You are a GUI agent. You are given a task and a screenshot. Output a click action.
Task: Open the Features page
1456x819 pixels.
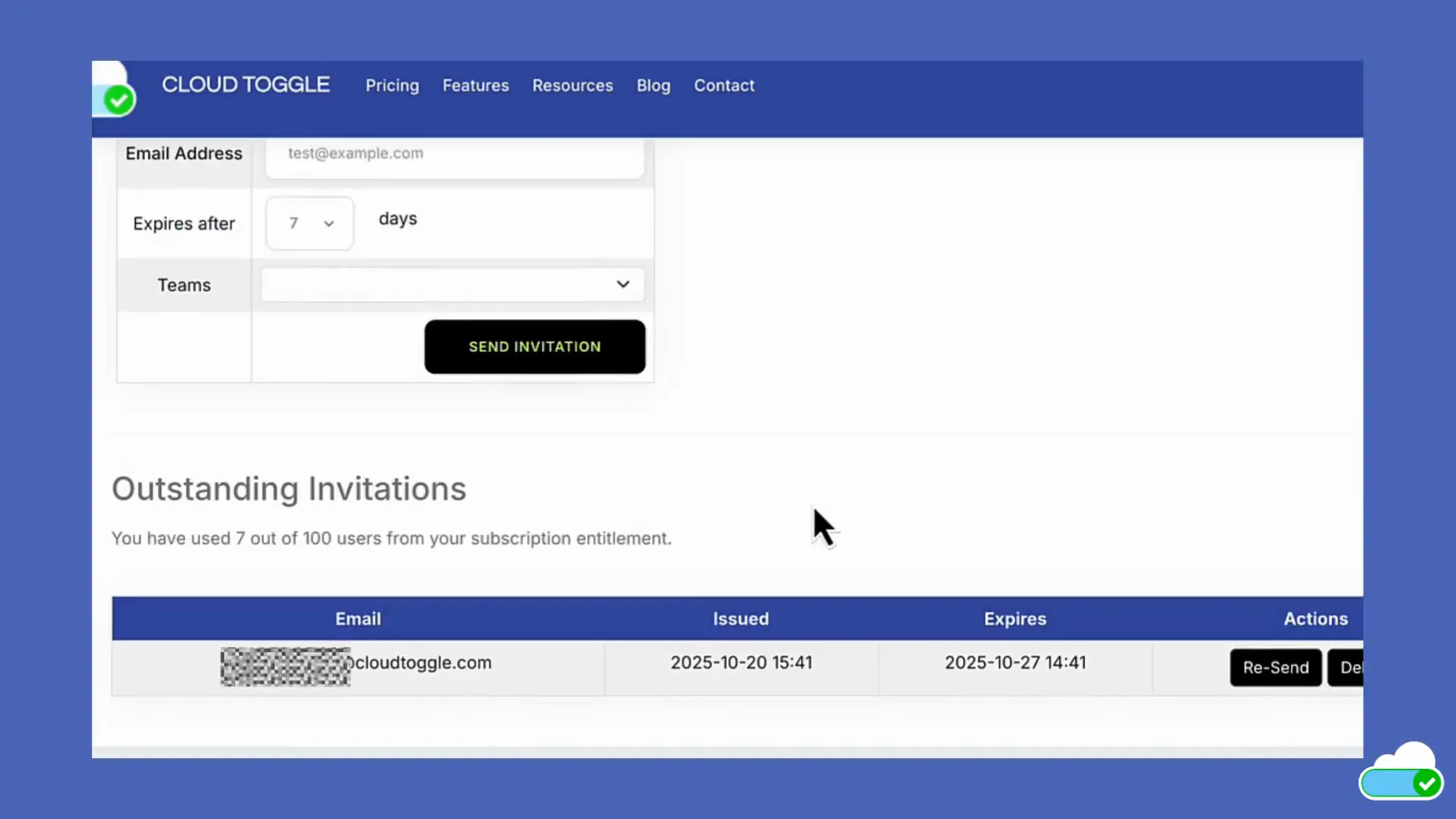pyautogui.click(x=475, y=85)
